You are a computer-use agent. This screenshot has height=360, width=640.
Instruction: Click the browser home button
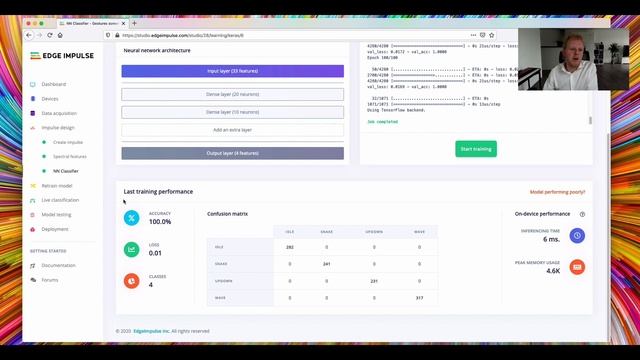[x=60, y=36]
